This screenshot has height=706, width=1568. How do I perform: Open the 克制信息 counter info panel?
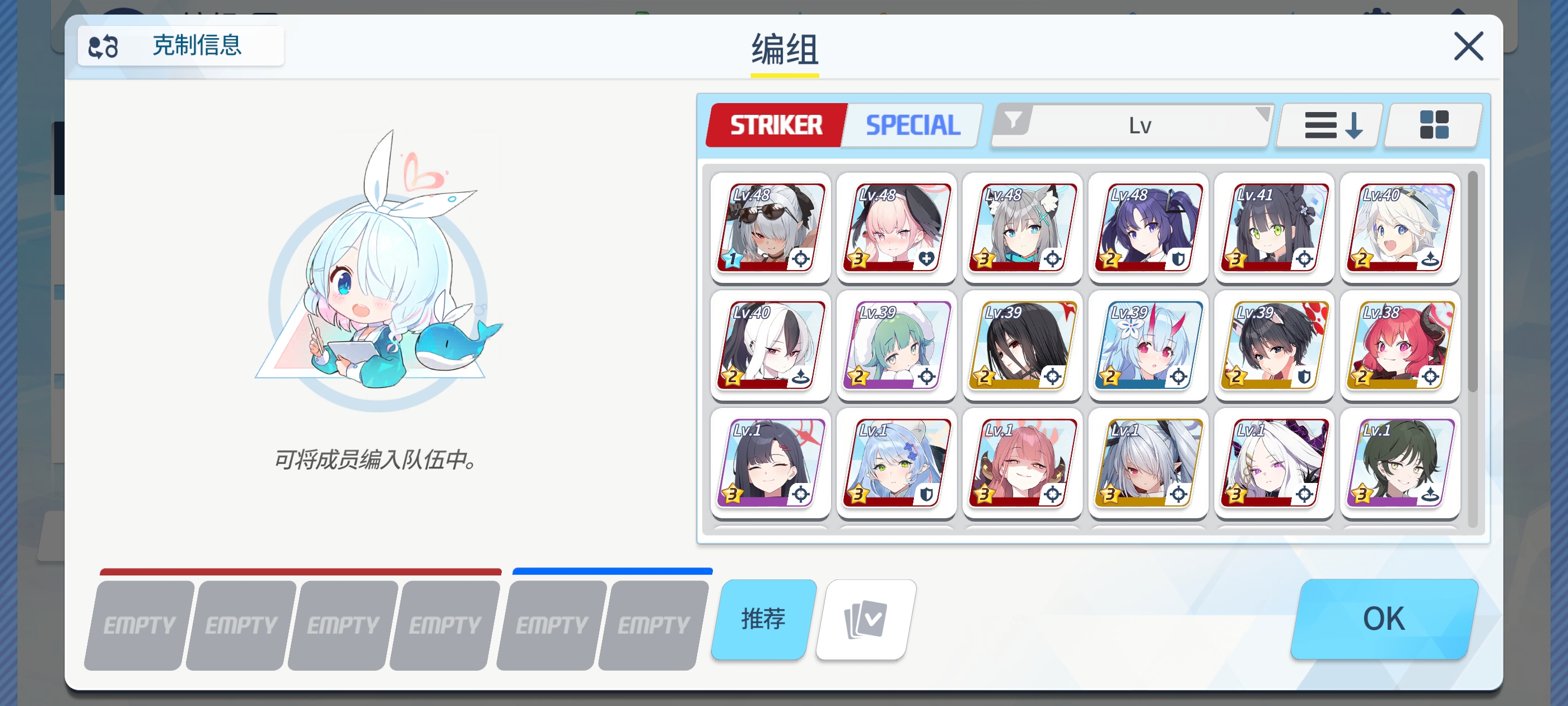[x=180, y=46]
